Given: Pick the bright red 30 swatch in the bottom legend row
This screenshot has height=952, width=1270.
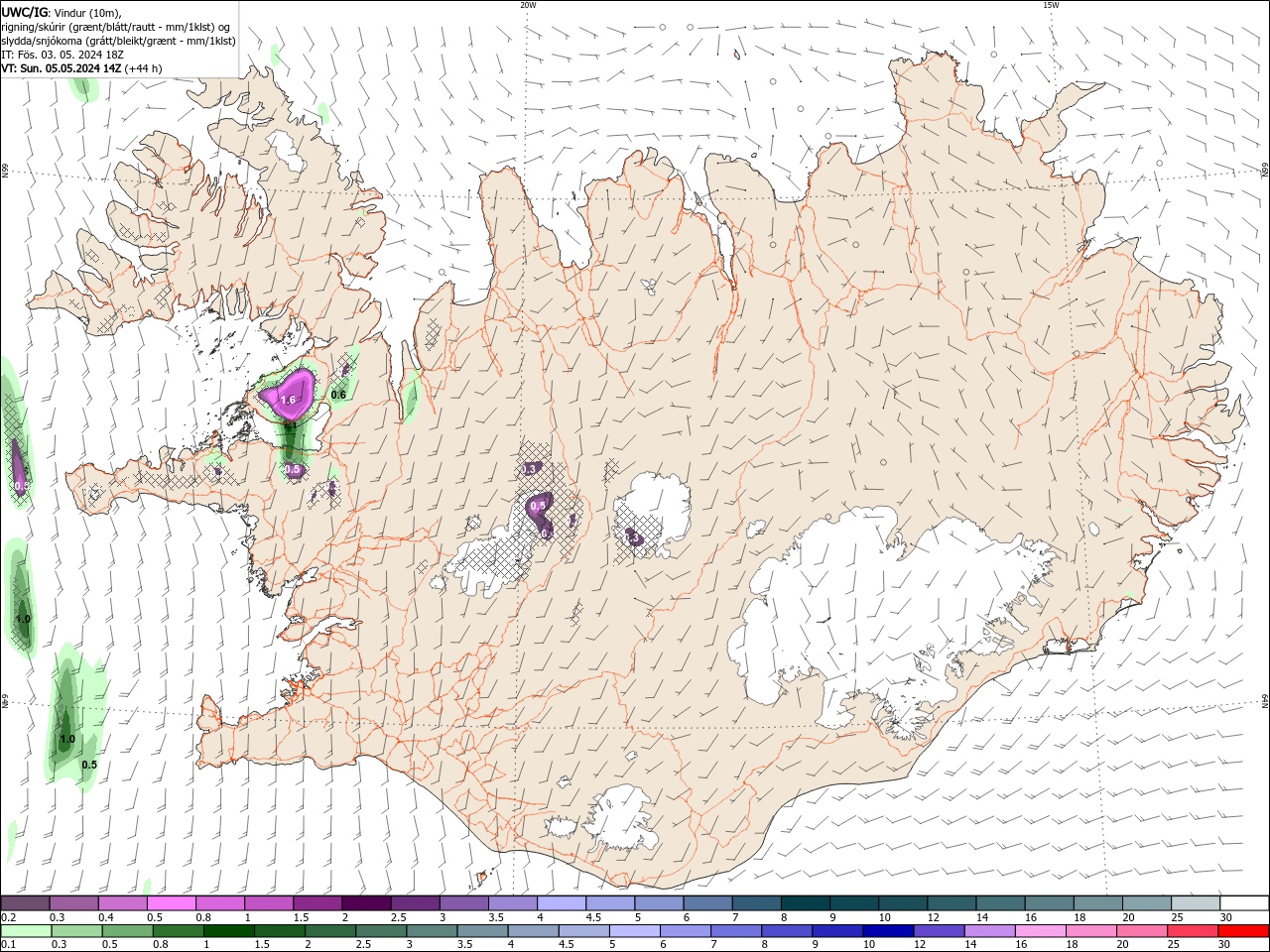Looking at the screenshot, I should pos(1243,931).
